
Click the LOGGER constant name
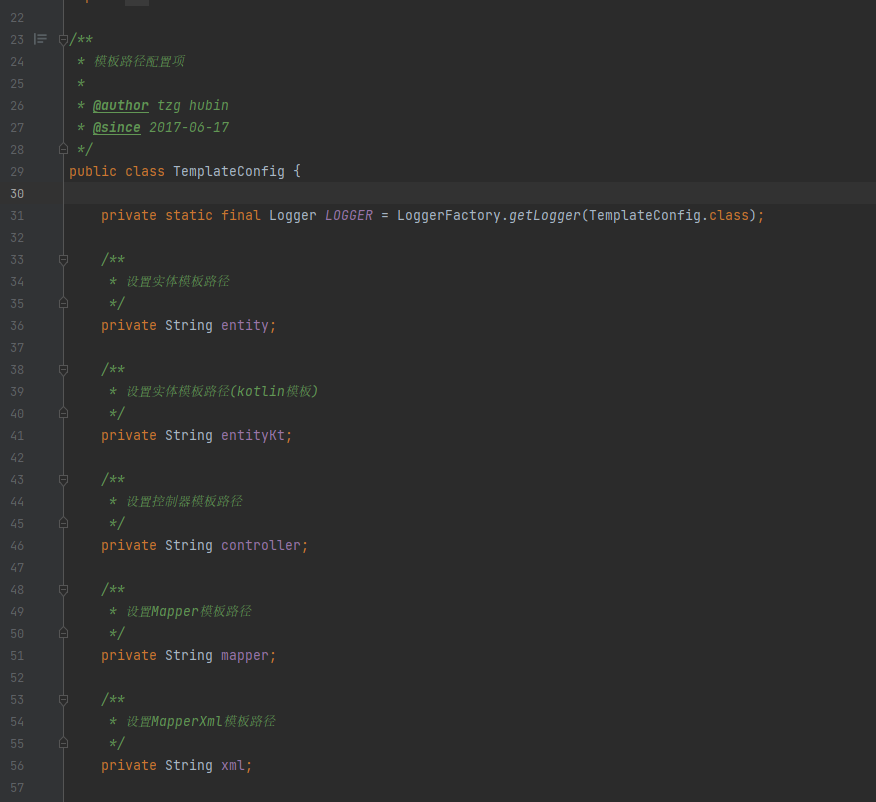pos(348,215)
